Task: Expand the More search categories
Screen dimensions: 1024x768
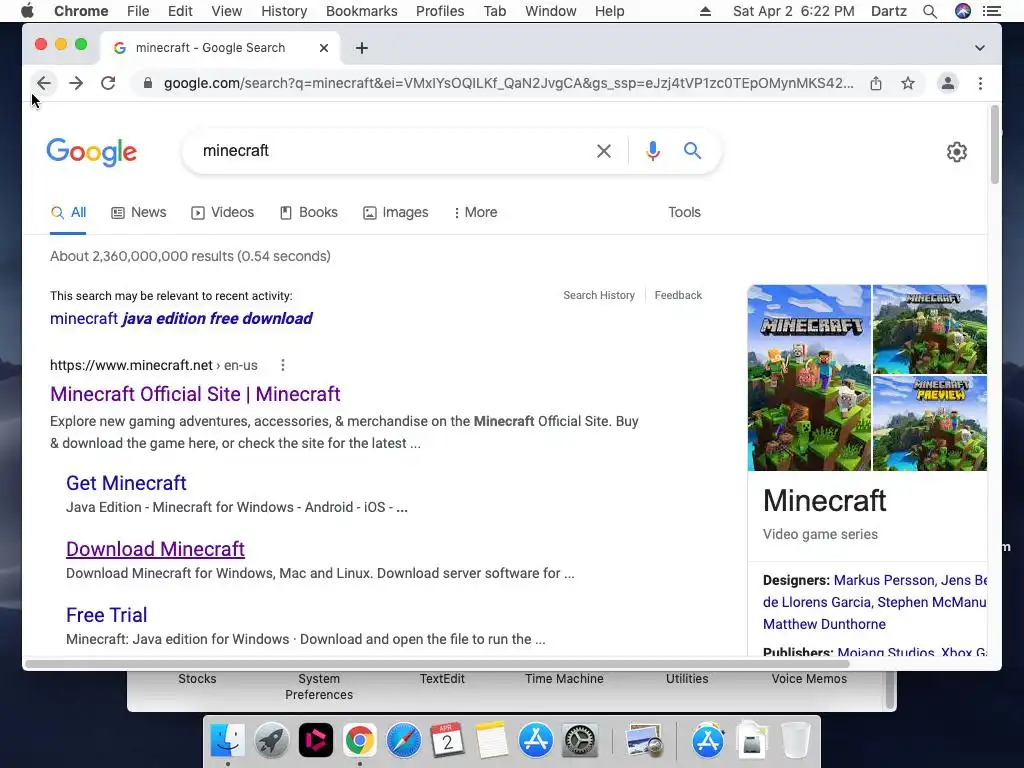Action: (x=475, y=212)
